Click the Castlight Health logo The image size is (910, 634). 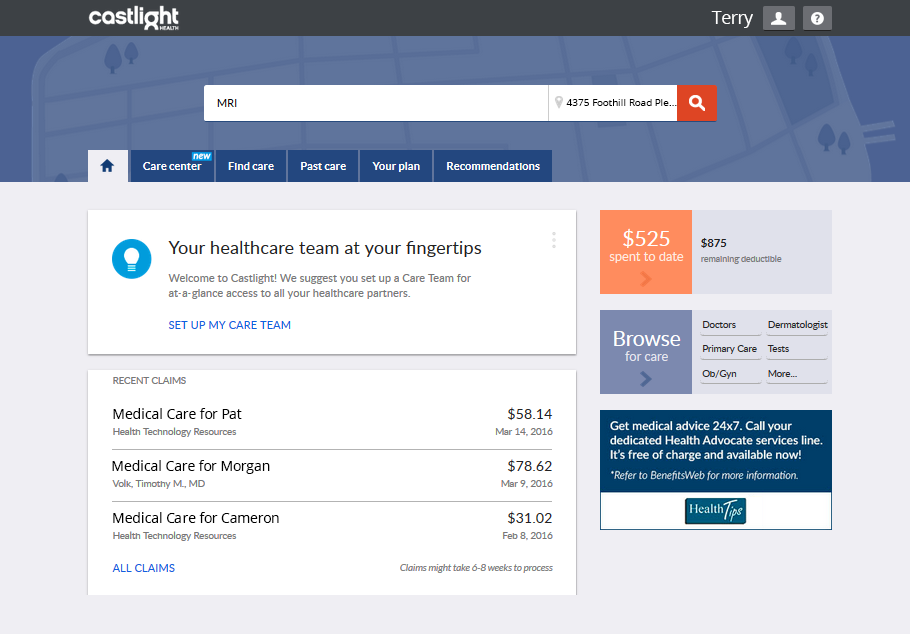point(134,18)
